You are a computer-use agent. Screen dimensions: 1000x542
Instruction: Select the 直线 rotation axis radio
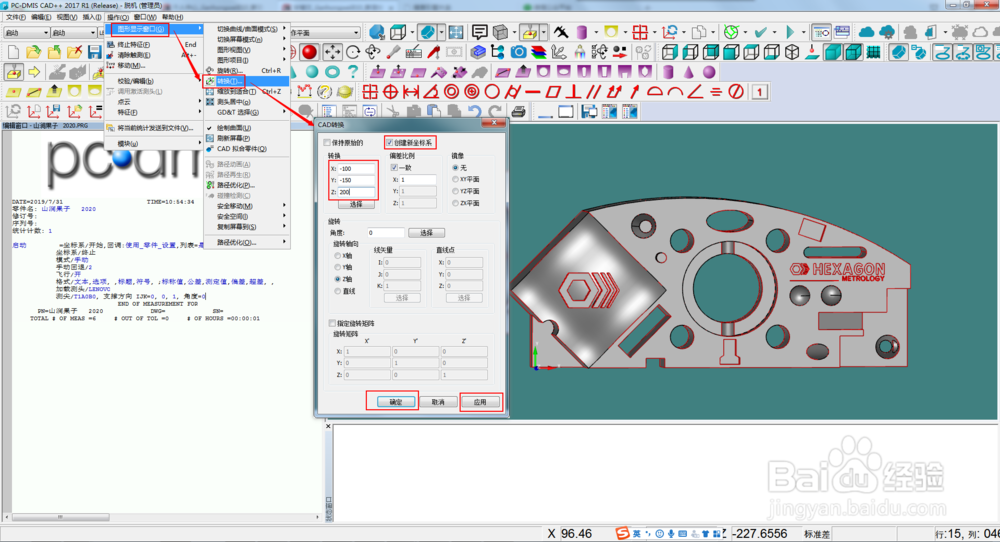[338, 291]
